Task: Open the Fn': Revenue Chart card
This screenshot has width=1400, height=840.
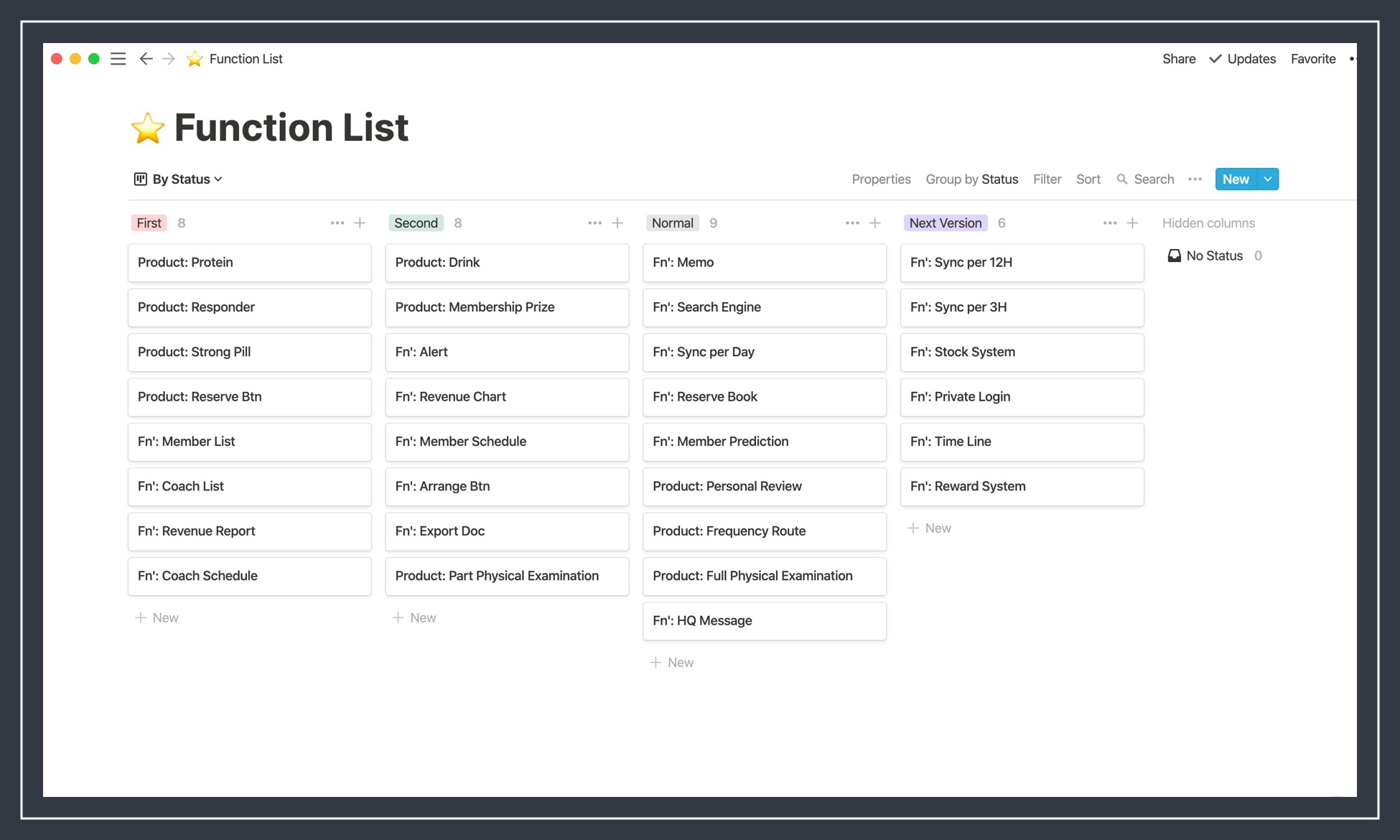Action: click(x=507, y=397)
